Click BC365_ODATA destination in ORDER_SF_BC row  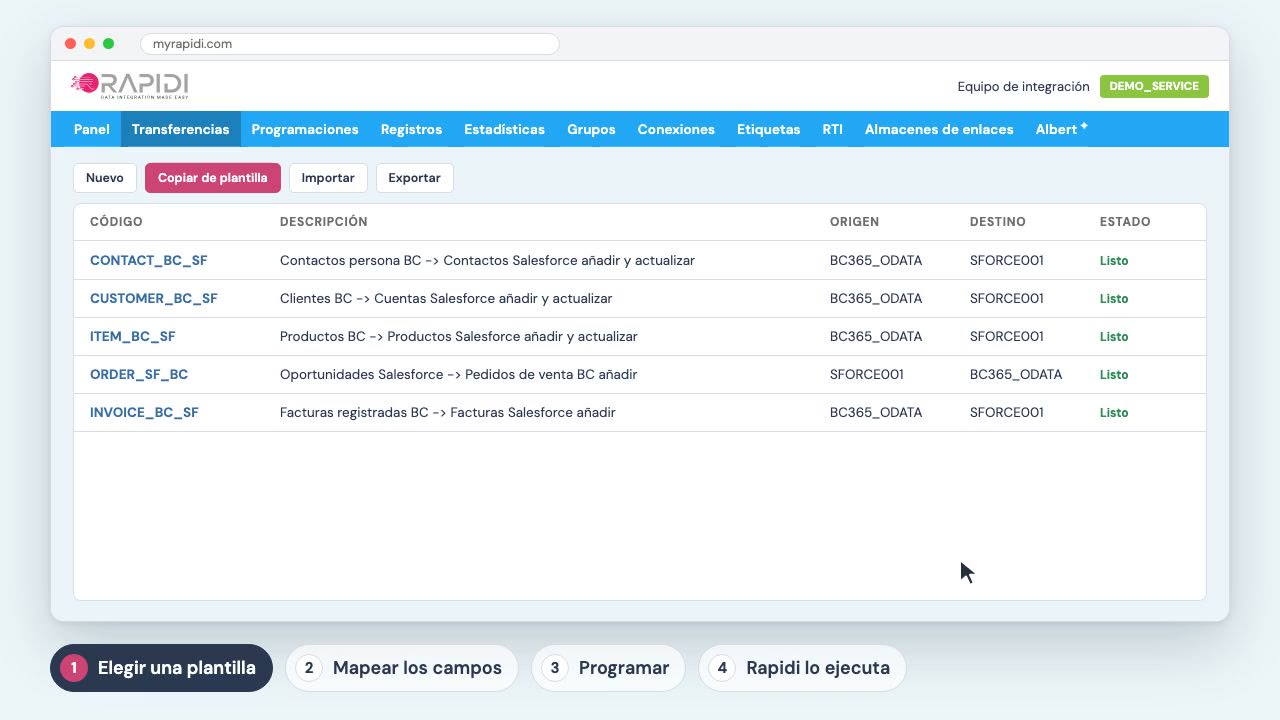[1016, 374]
